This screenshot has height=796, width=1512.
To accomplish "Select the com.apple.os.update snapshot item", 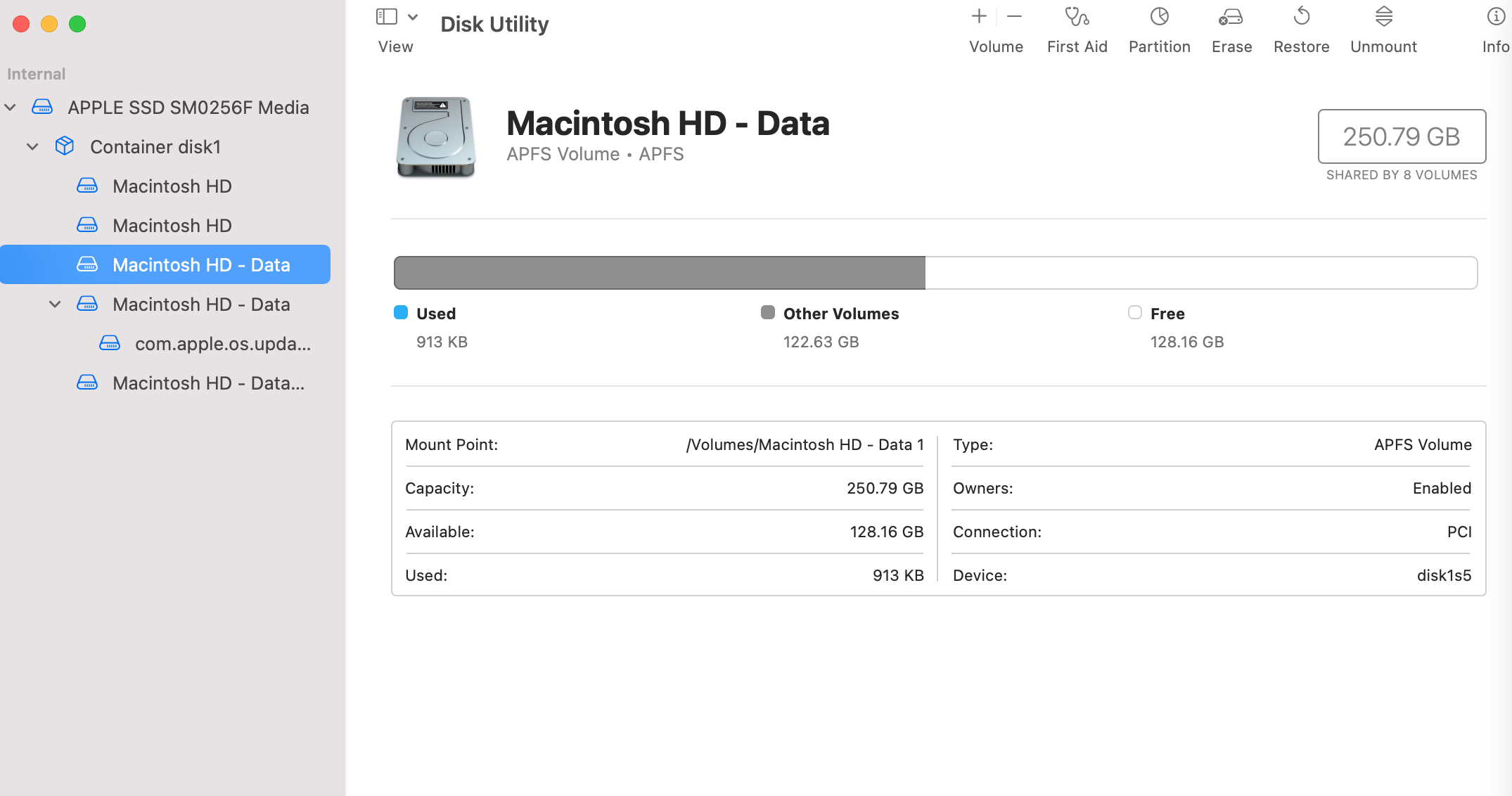I will click(222, 344).
